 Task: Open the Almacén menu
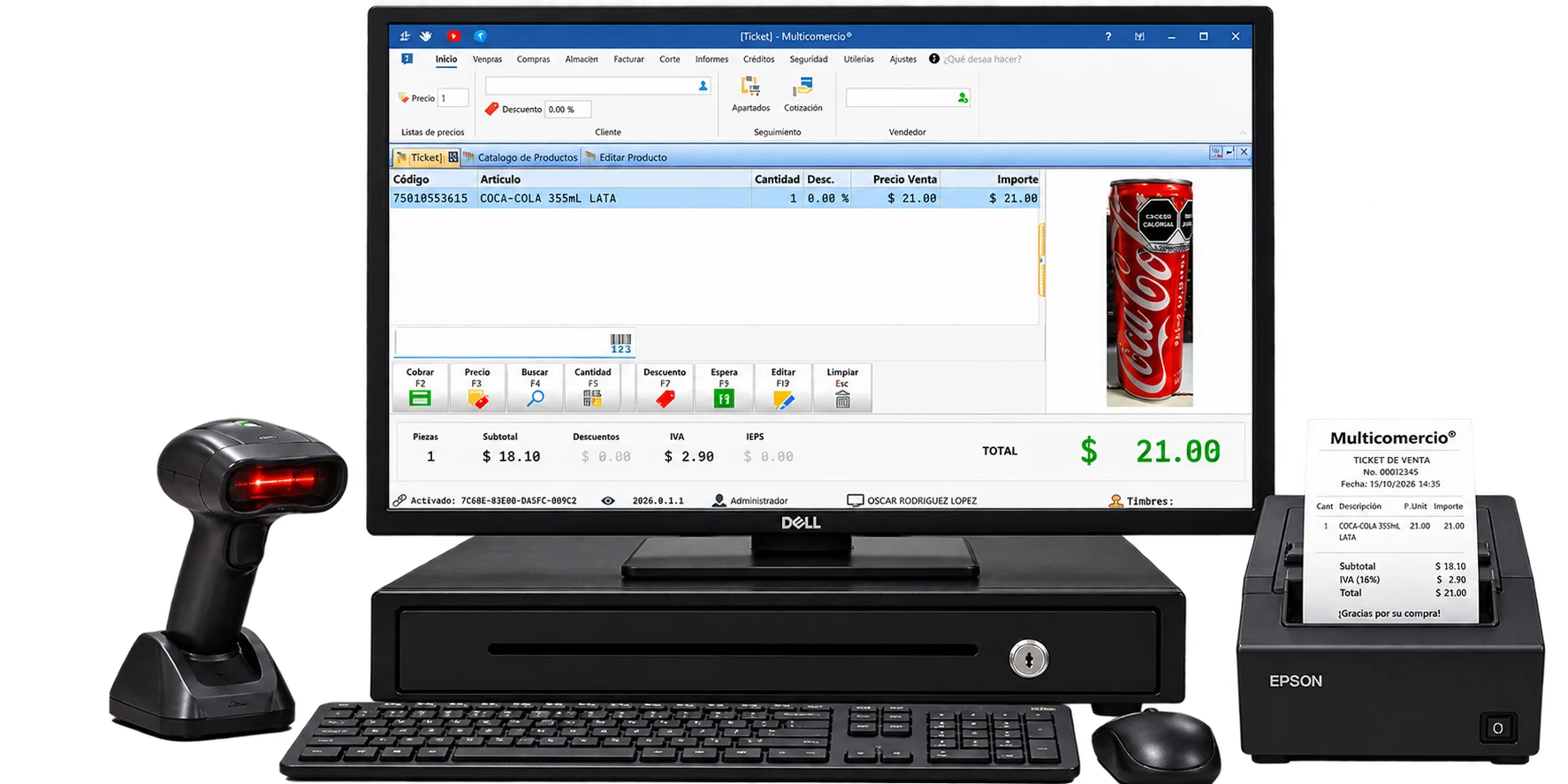click(582, 59)
